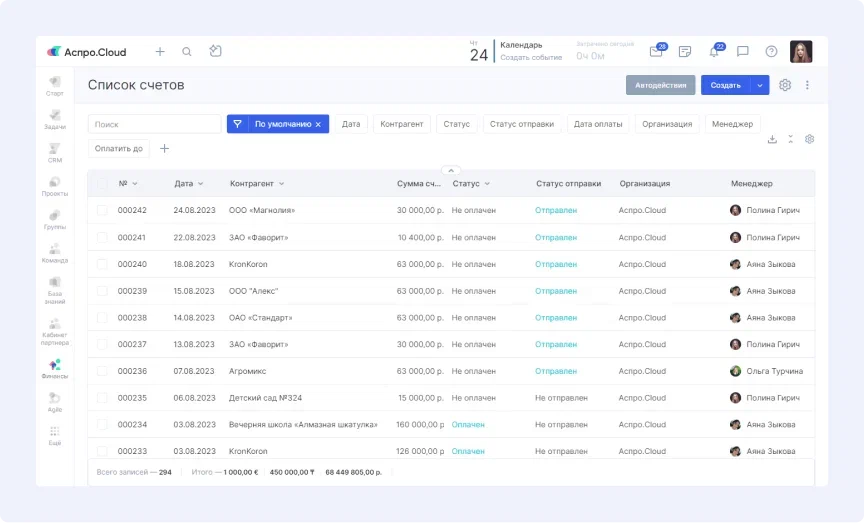Click the Создать button
The height and width of the screenshot is (523, 864).
726,85
